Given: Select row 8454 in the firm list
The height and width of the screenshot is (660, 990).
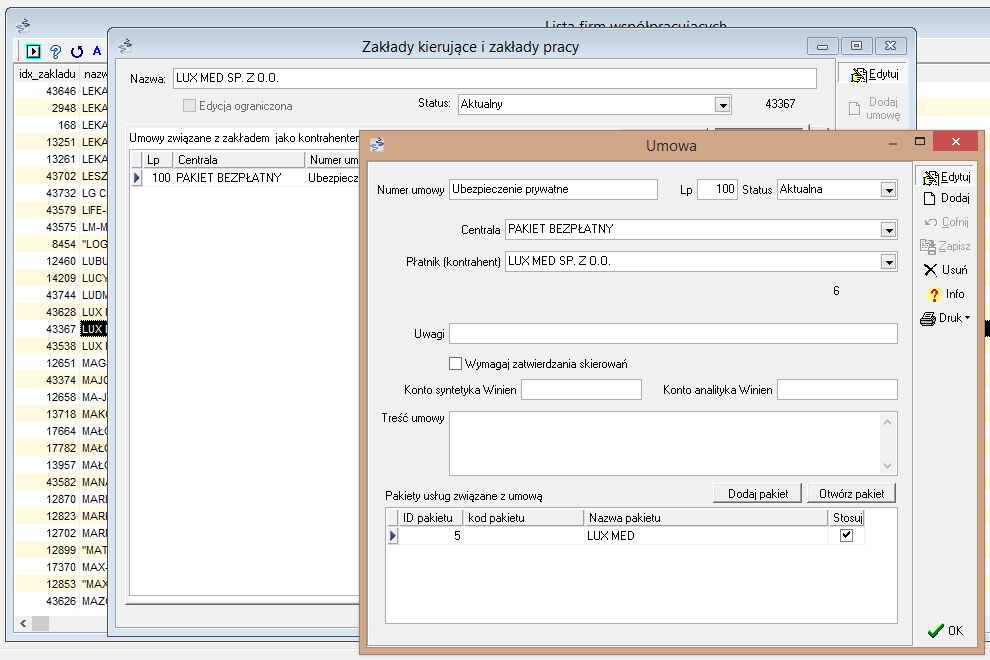Looking at the screenshot, I should (61, 244).
